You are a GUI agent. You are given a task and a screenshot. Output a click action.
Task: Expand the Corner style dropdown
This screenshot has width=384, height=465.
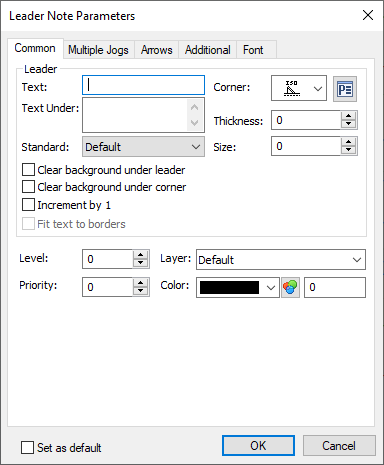click(x=299, y=88)
